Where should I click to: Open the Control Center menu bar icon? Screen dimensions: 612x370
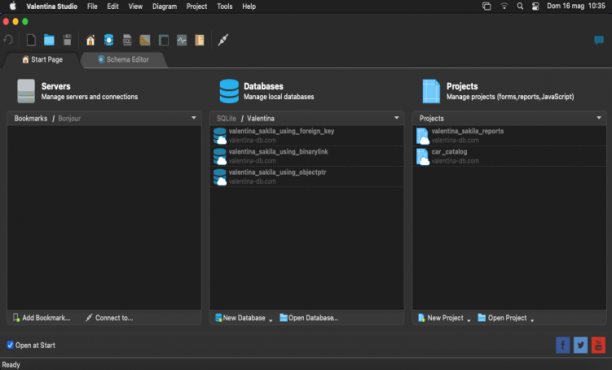(x=536, y=6)
